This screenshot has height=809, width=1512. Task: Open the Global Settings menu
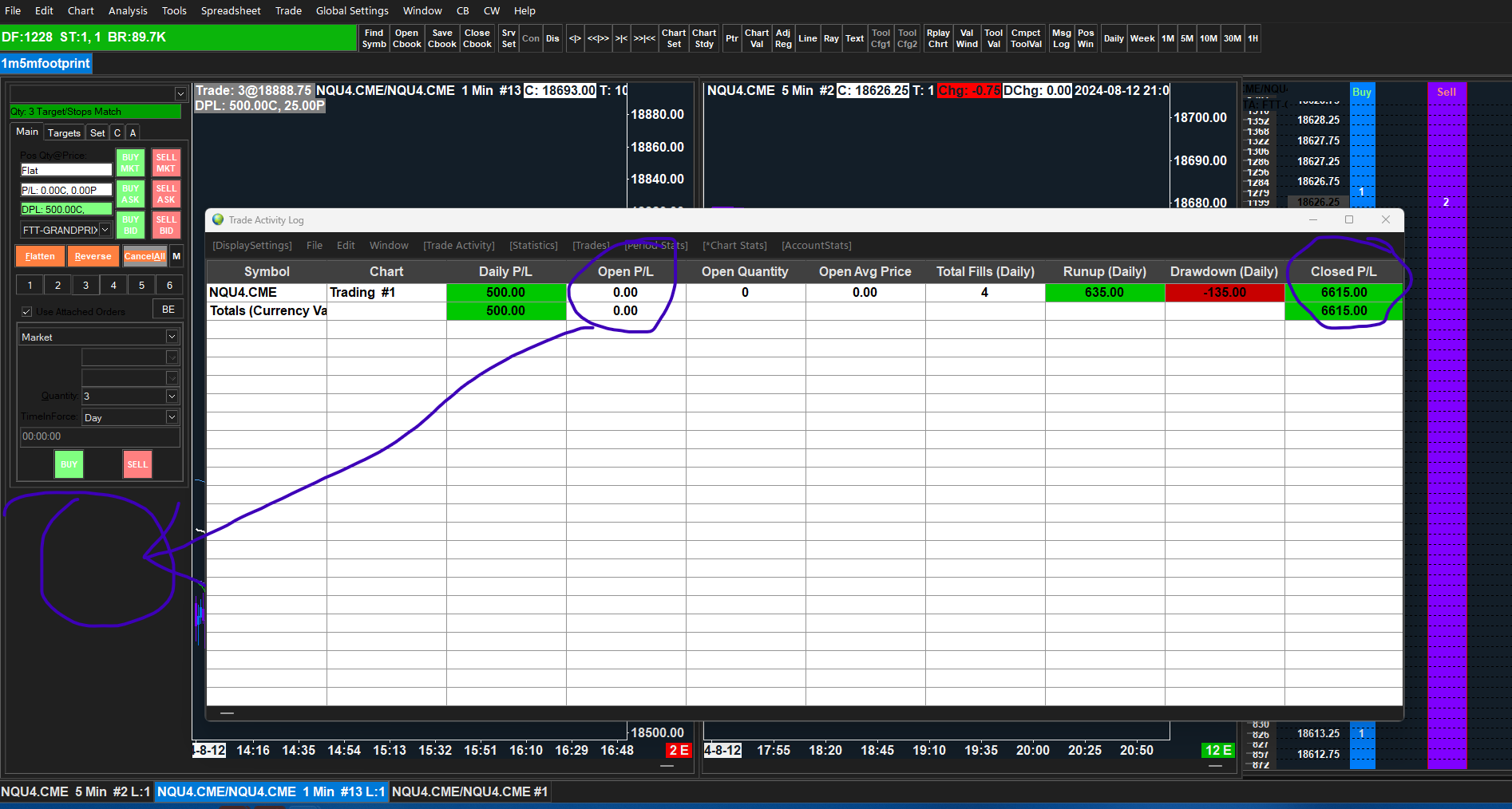pyautogui.click(x=352, y=10)
